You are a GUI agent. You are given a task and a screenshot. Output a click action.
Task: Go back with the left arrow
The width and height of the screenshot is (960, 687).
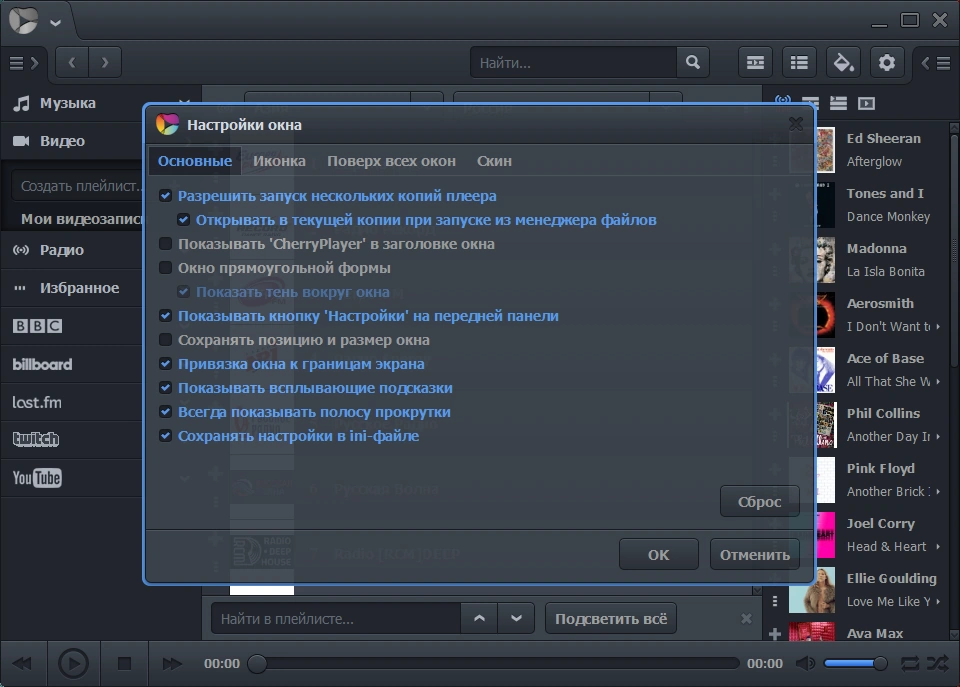coord(72,62)
